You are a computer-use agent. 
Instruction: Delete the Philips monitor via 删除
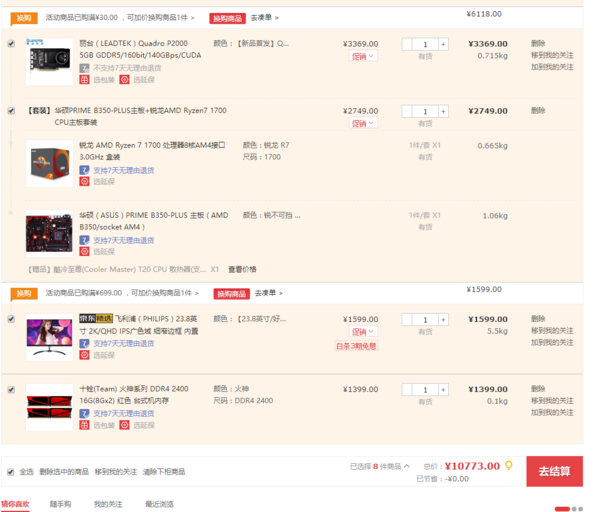click(x=538, y=319)
